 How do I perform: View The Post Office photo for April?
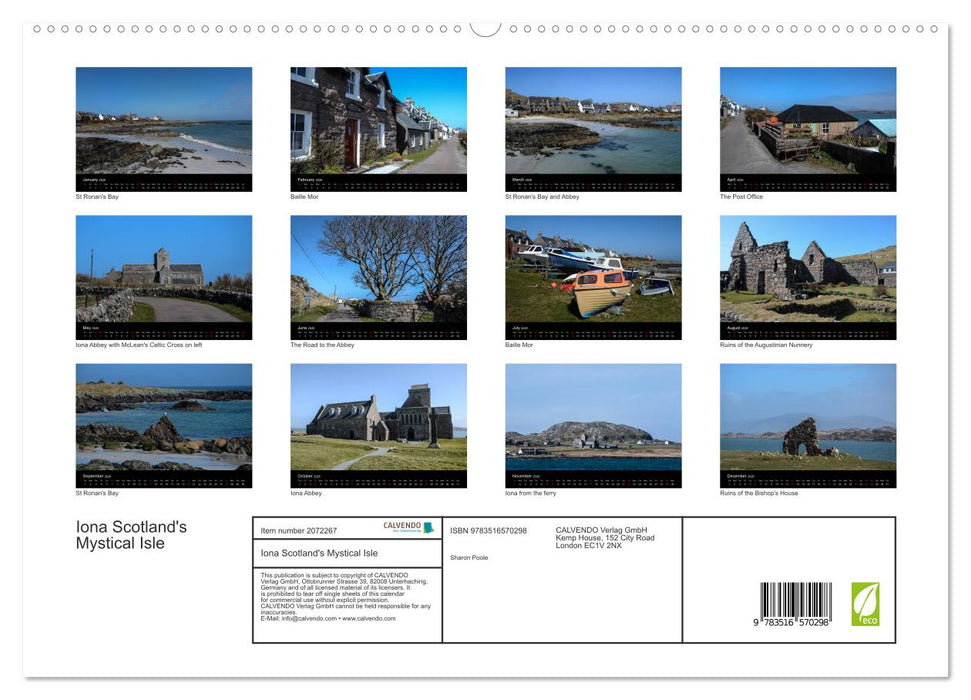807,120
